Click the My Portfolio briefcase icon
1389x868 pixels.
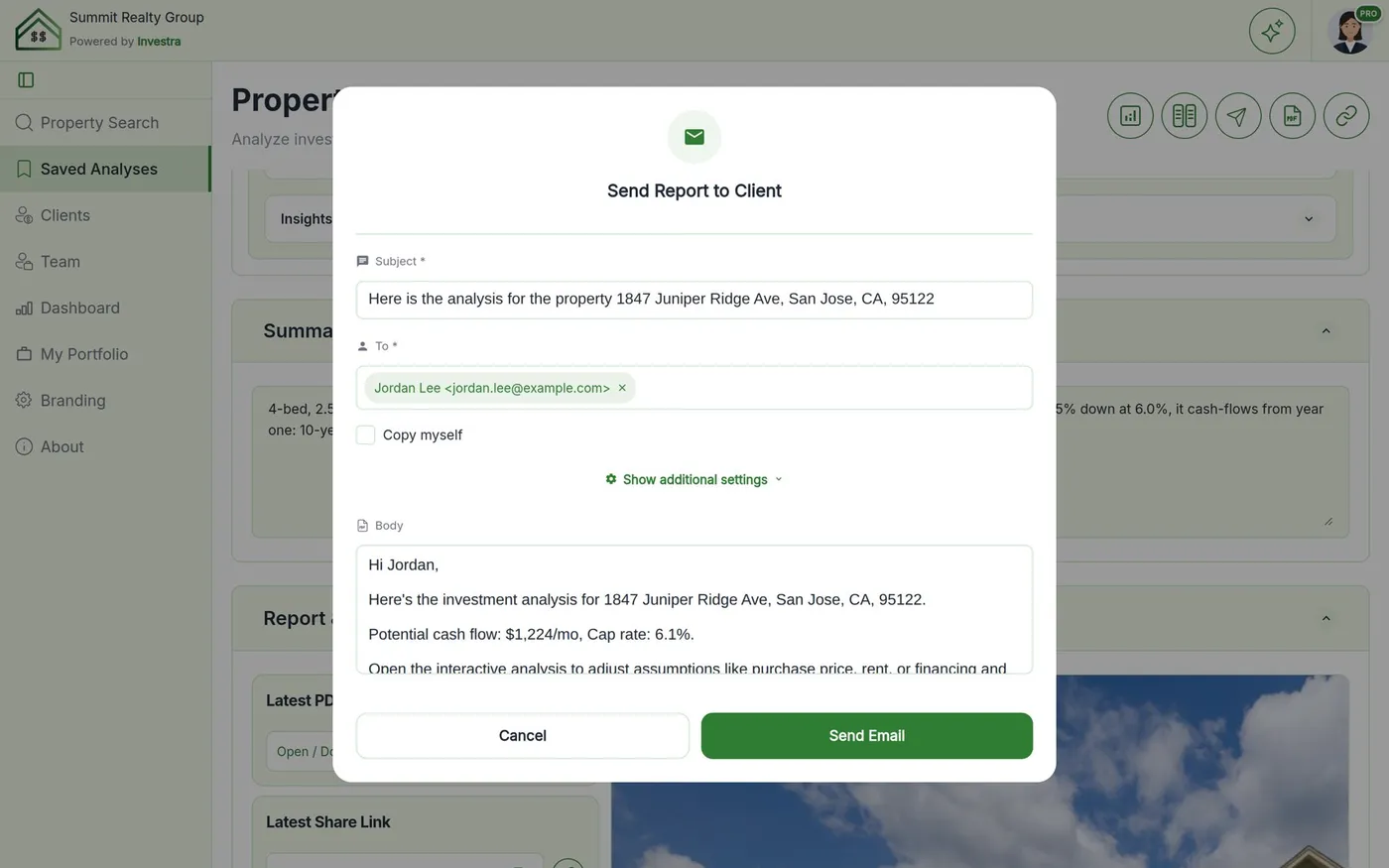pos(24,354)
